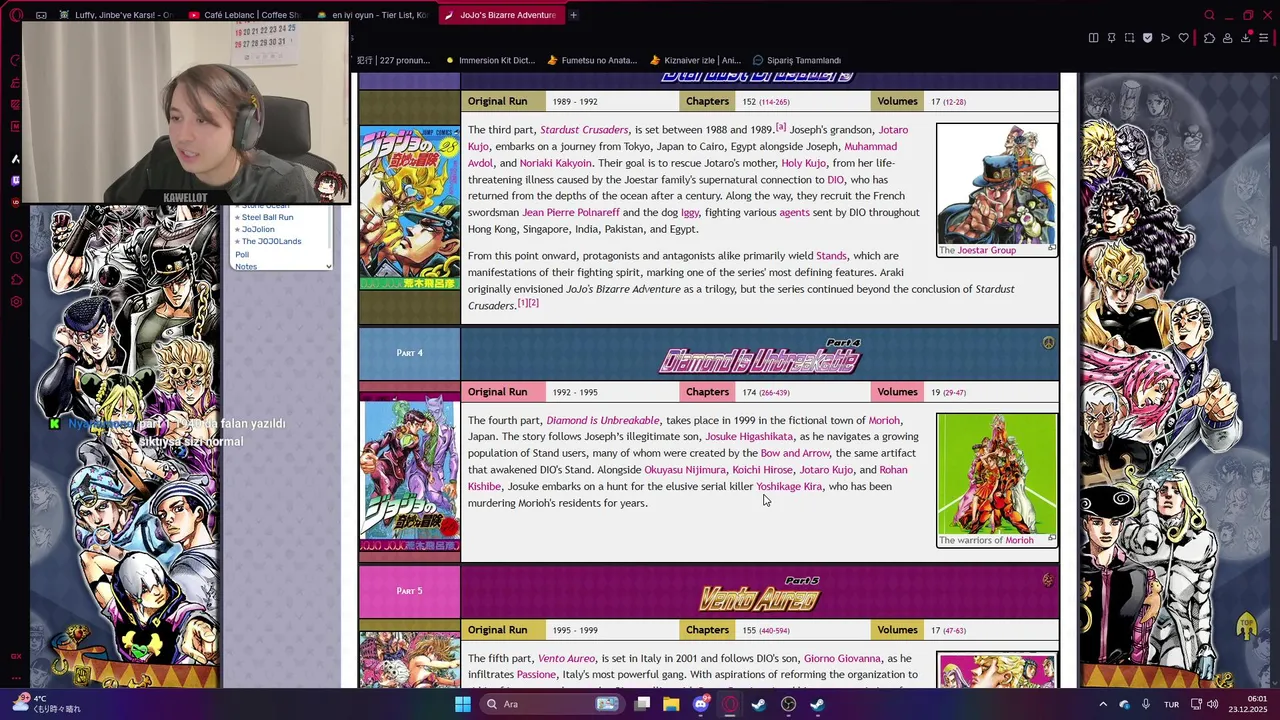Open Fumetsu no Anata bookmark
Image resolution: width=1280 pixels, height=720 pixels.
592,60
